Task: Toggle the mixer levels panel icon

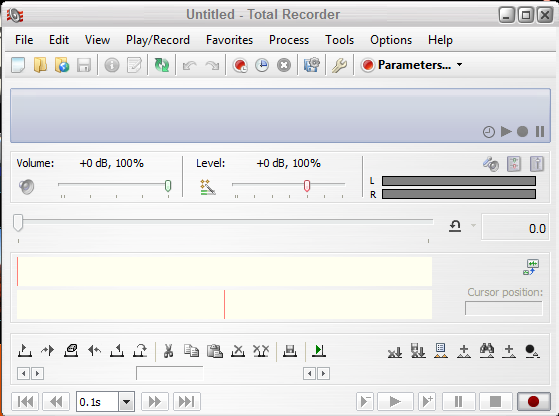Action: point(514,164)
